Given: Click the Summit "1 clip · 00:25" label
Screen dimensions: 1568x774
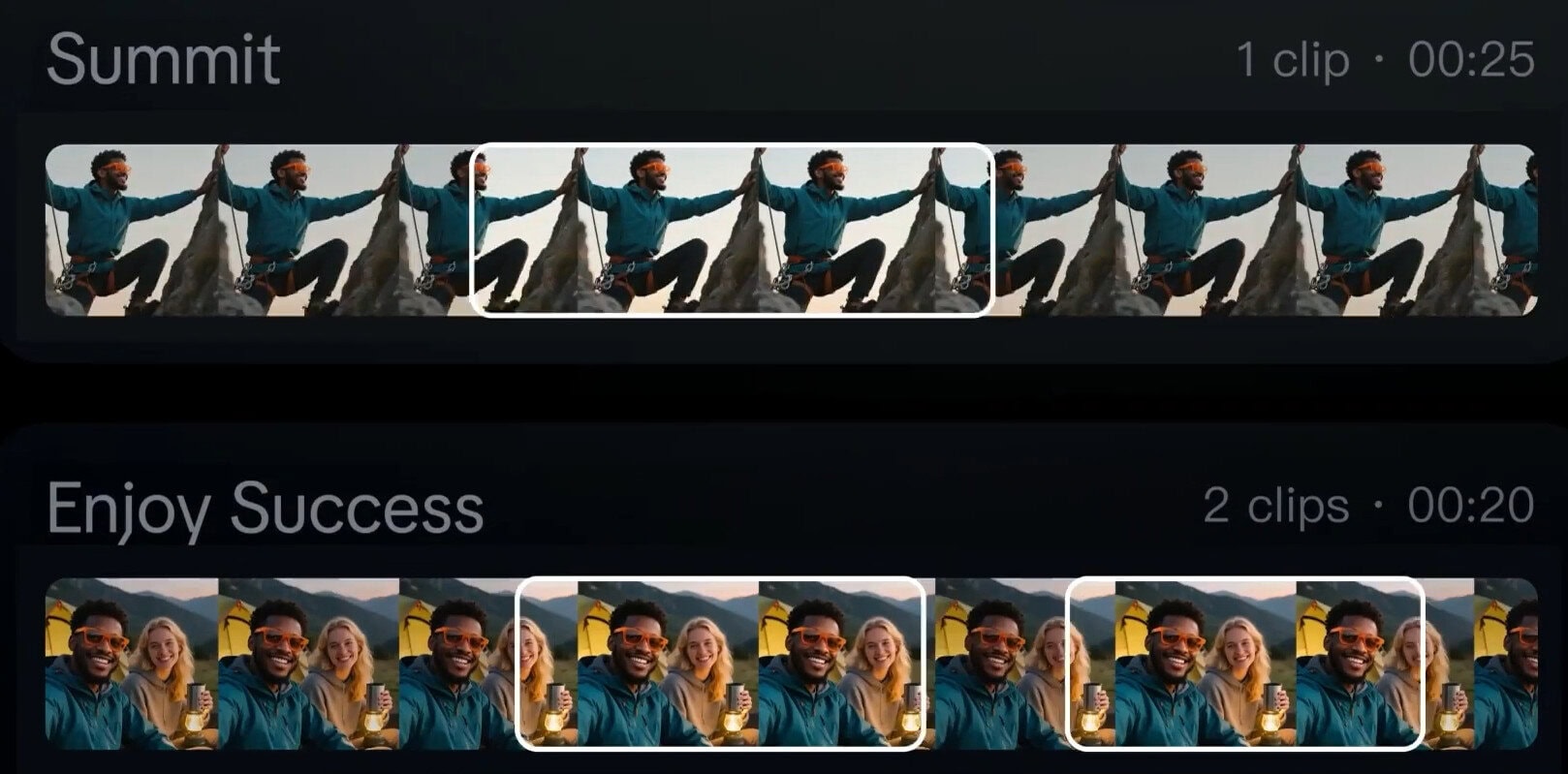Looking at the screenshot, I should (x=1385, y=60).
